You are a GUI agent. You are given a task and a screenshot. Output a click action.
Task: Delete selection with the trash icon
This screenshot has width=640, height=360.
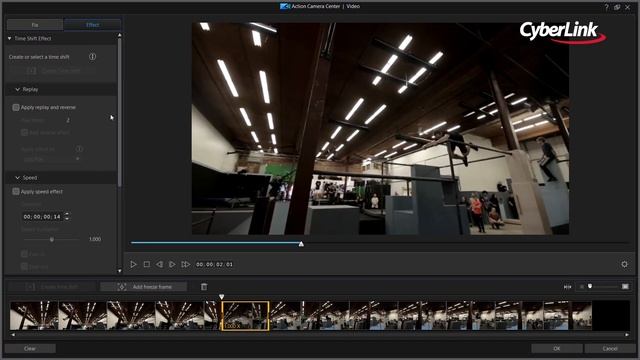click(x=204, y=287)
